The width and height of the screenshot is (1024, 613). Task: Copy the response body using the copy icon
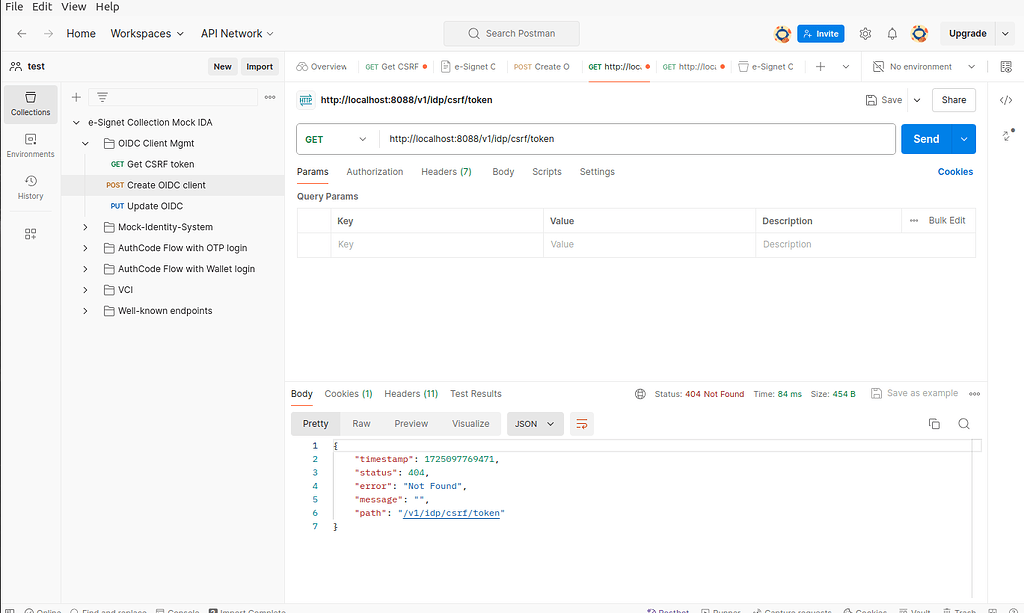tap(934, 424)
